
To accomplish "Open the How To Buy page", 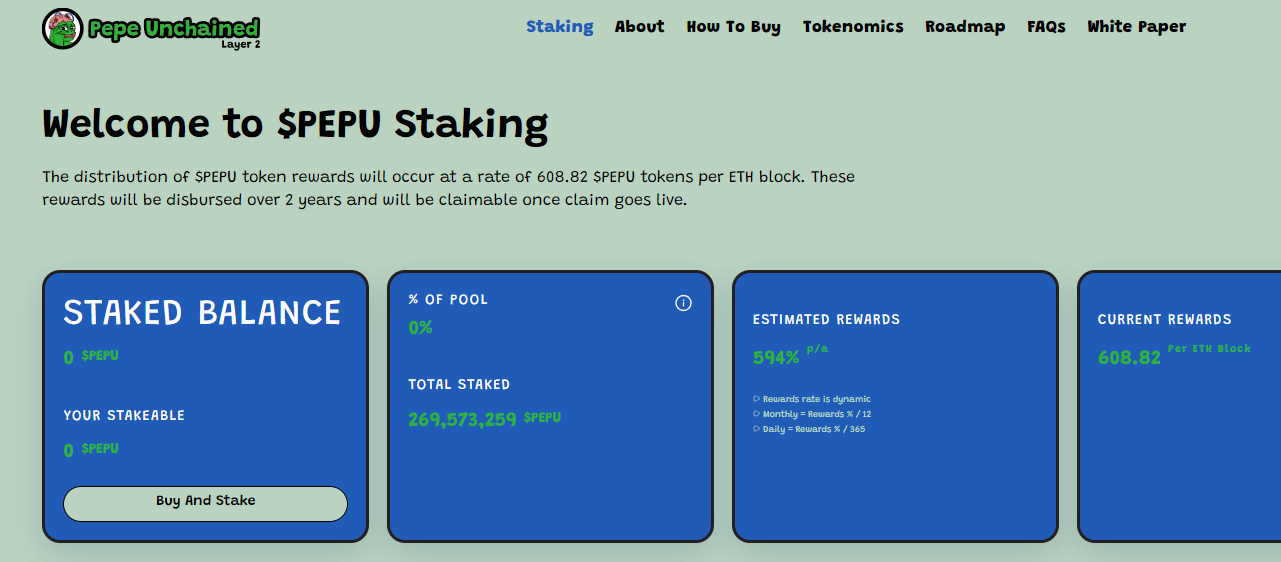I will (x=733, y=27).
